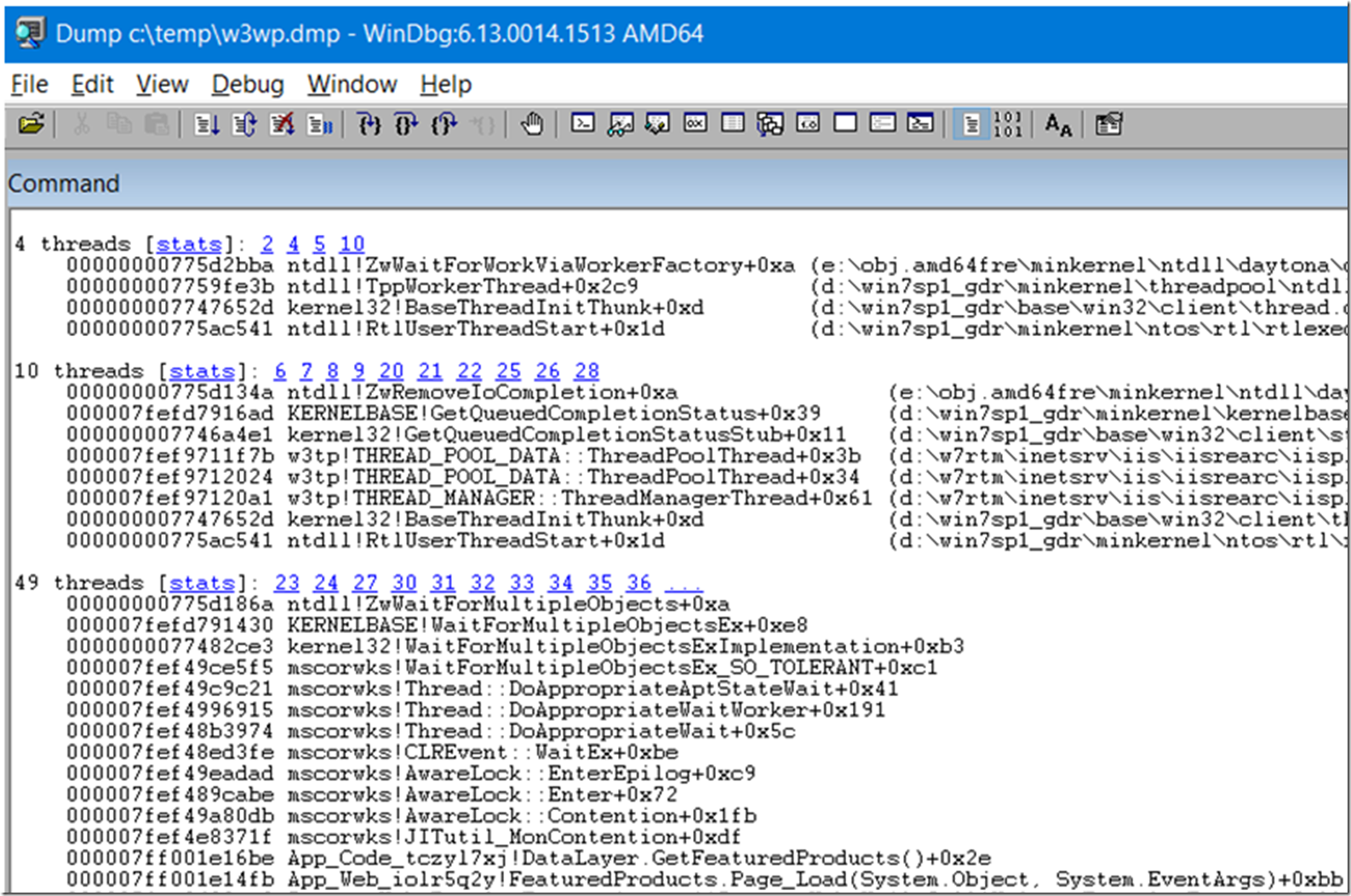Open thread 9 link
The height and width of the screenshot is (896, 1351).
click(358, 372)
